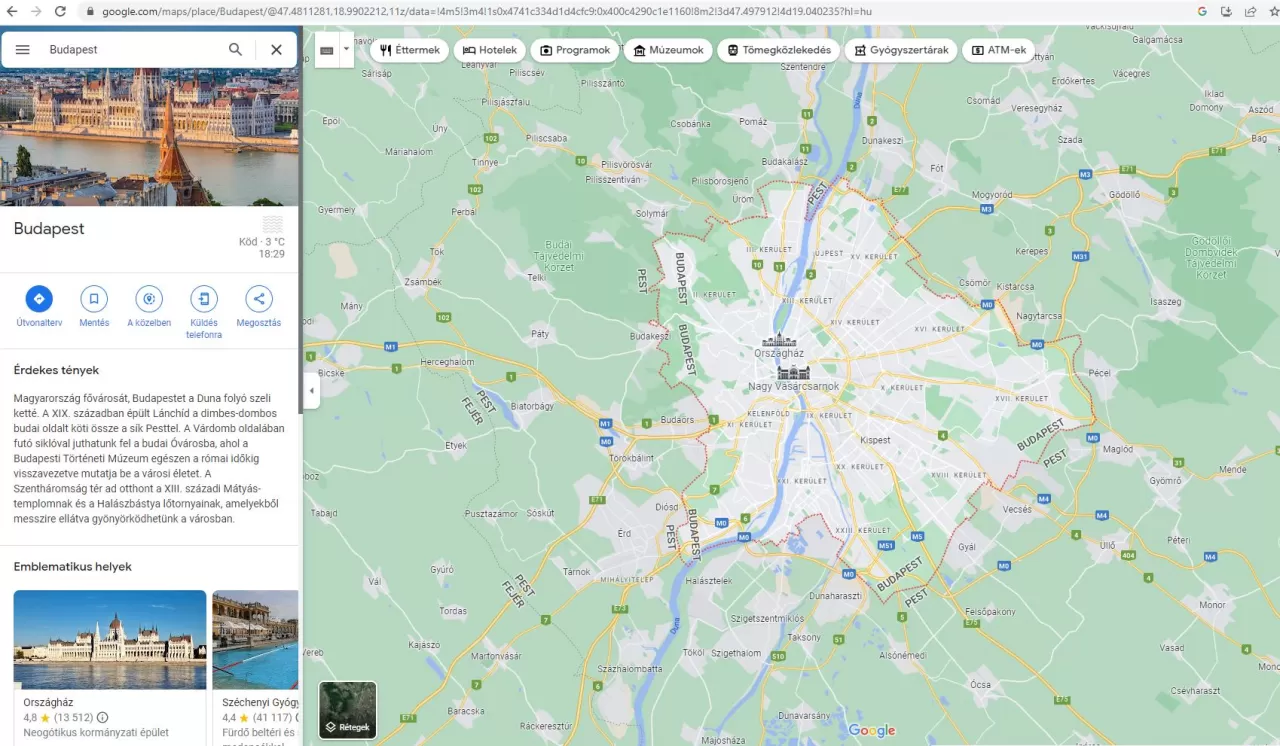Open A közelben search icon
This screenshot has width=1280, height=746.
pyautogui.click(x=149, y=298)
